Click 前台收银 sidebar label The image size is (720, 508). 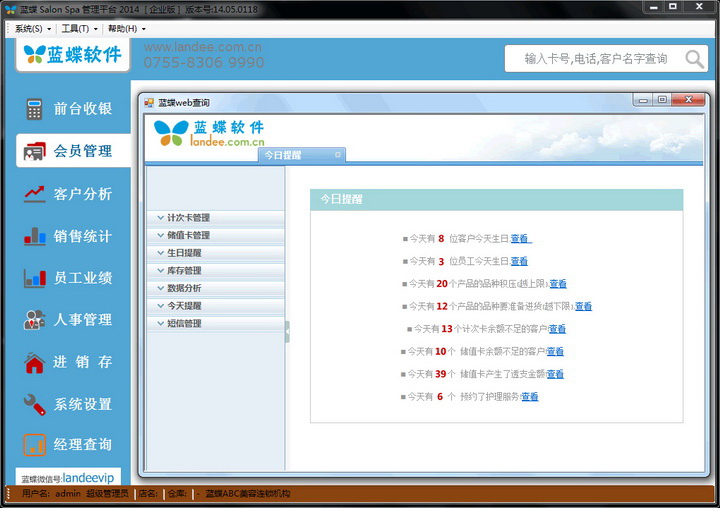(x=83, y=109)
